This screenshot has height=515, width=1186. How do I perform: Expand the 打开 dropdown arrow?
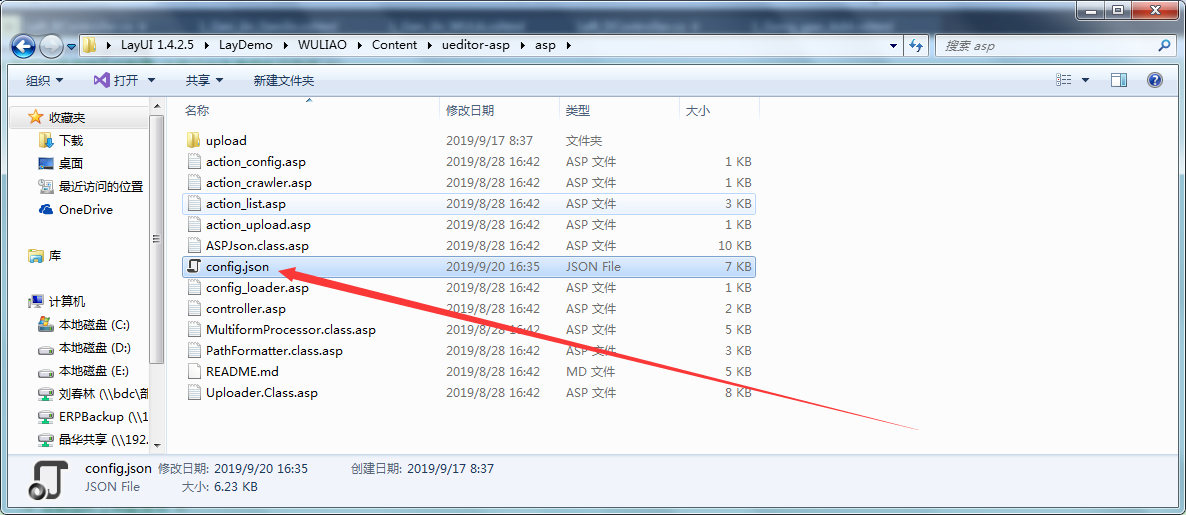(152, 80)
